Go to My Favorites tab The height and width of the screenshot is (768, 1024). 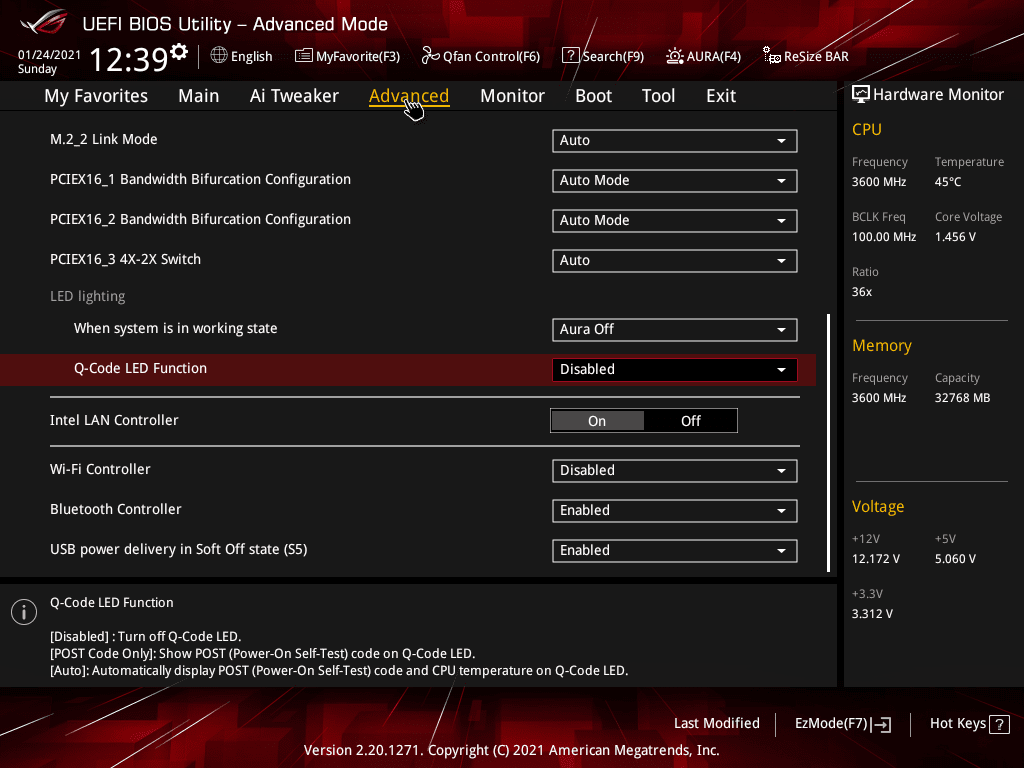coord(96,96)
